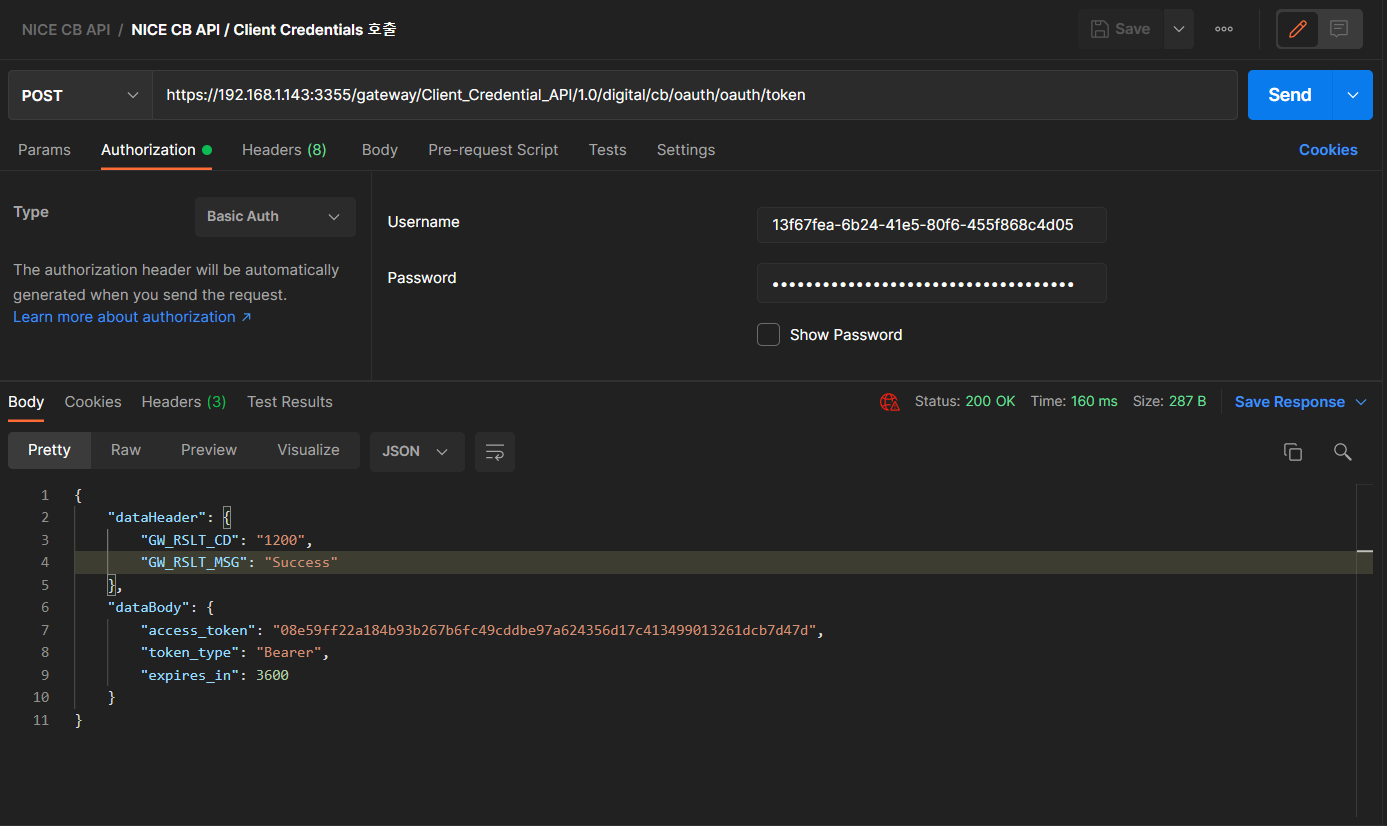1387x826 pixels.
Task: Open the JSON format dropdown
Action: pos(416,452)
